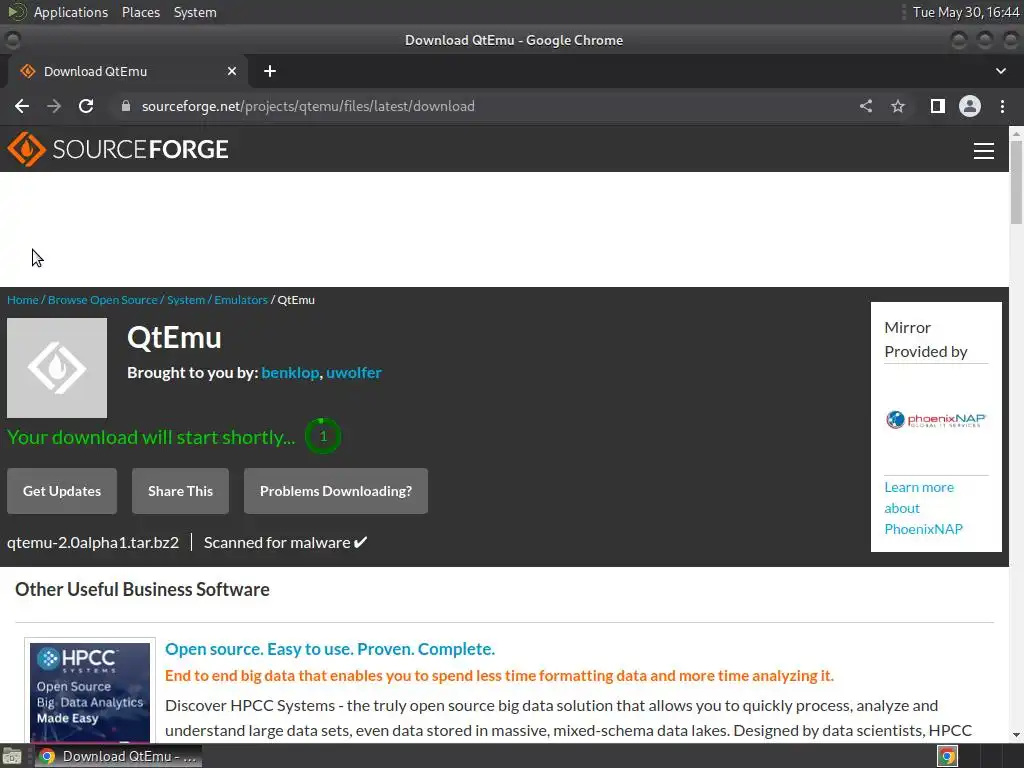Image resolution: width=1024 pixels, height=768 pixels.
Task: Open the Chrome profile avatar
Action: tap(970, 106)
